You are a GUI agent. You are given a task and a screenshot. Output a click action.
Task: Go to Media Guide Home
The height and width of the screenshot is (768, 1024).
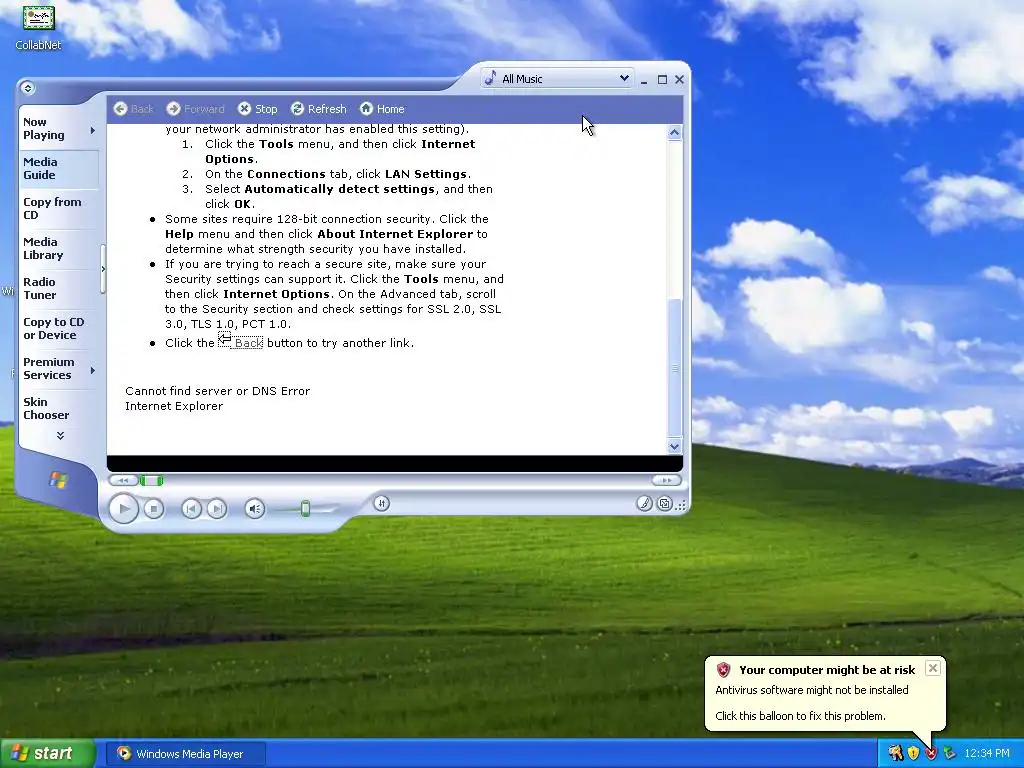(x=382, y=109)
